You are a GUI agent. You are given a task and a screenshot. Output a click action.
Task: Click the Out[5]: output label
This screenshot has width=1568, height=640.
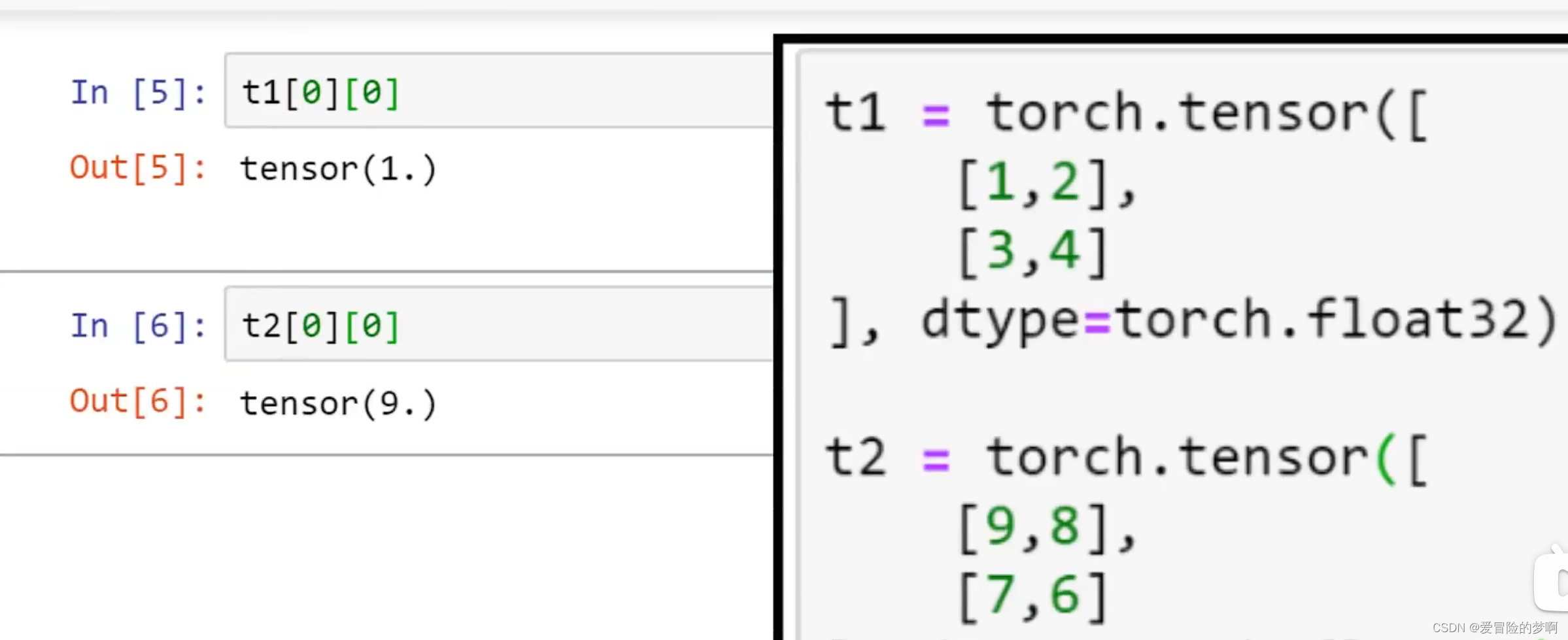click(138, 168)
